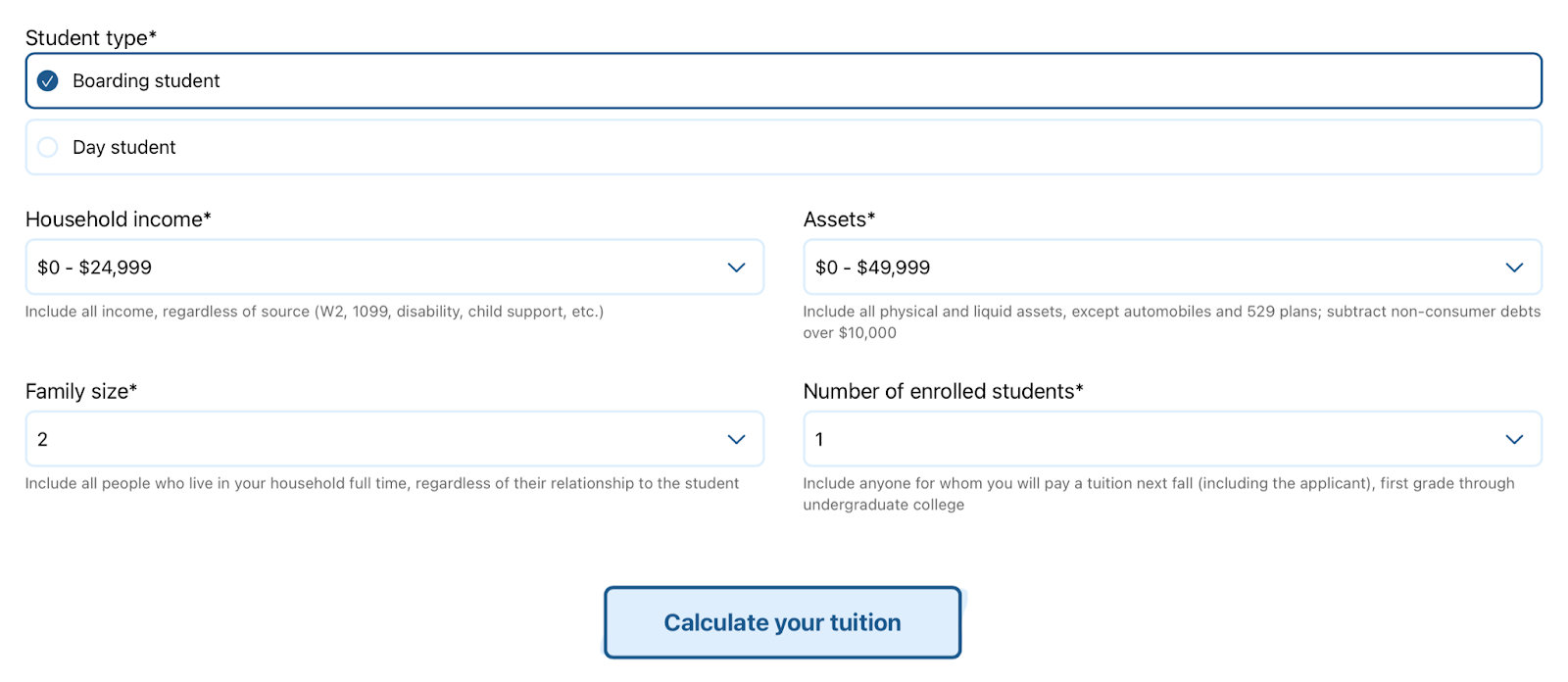Click the Family size field label
The height and width of the screenshot is (682, 1568).
pos(81,391)
